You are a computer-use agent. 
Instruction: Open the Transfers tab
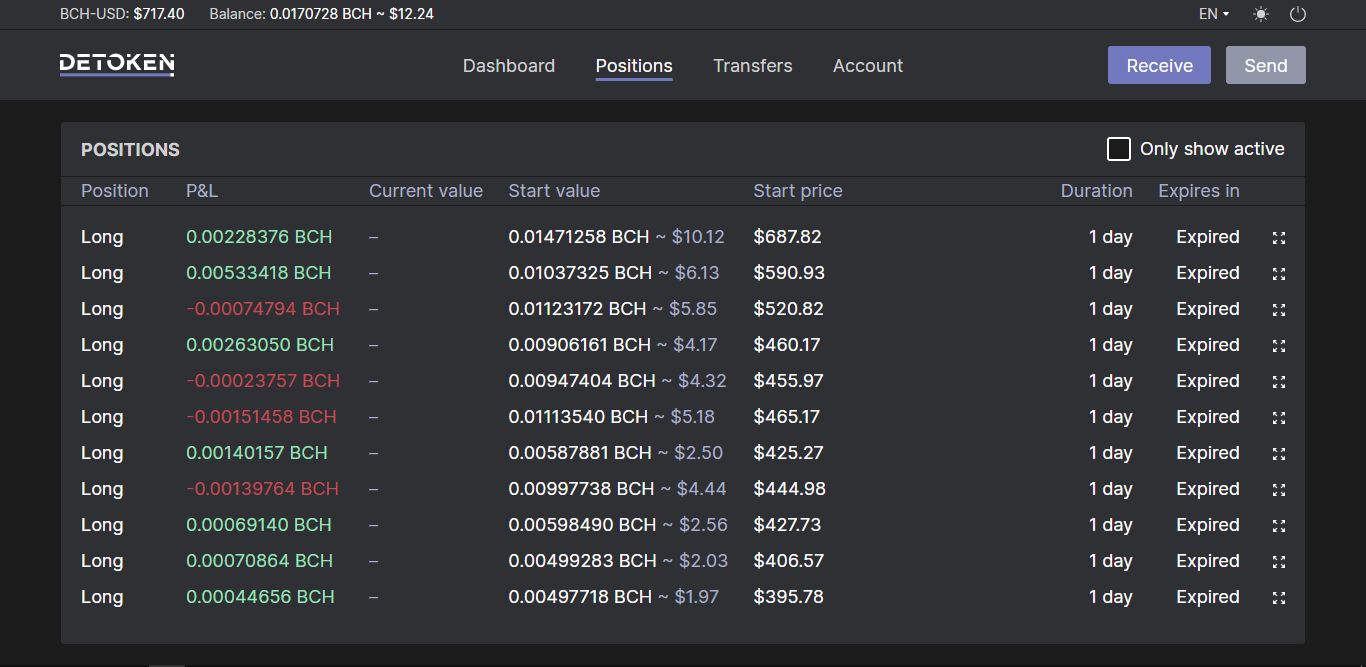[x=753, y=66]
